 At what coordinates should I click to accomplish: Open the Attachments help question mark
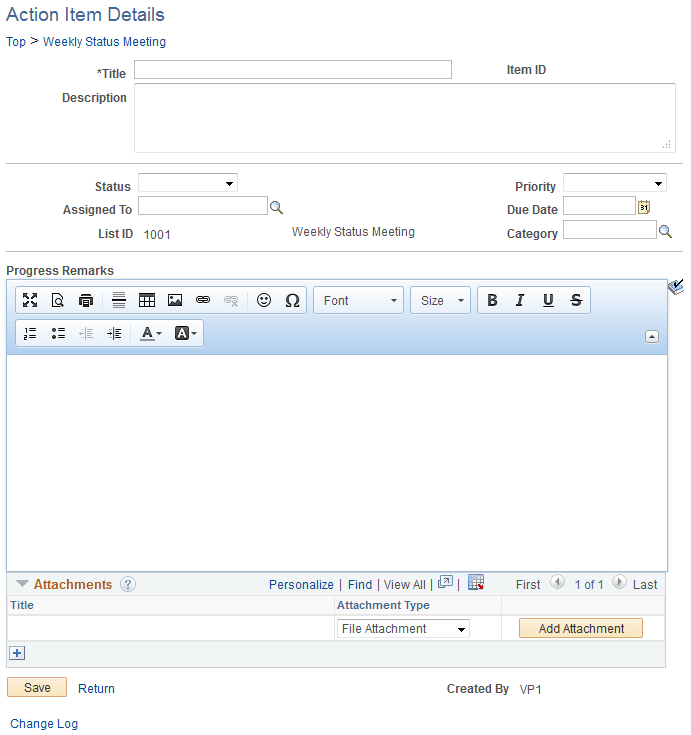click(128, 584)
